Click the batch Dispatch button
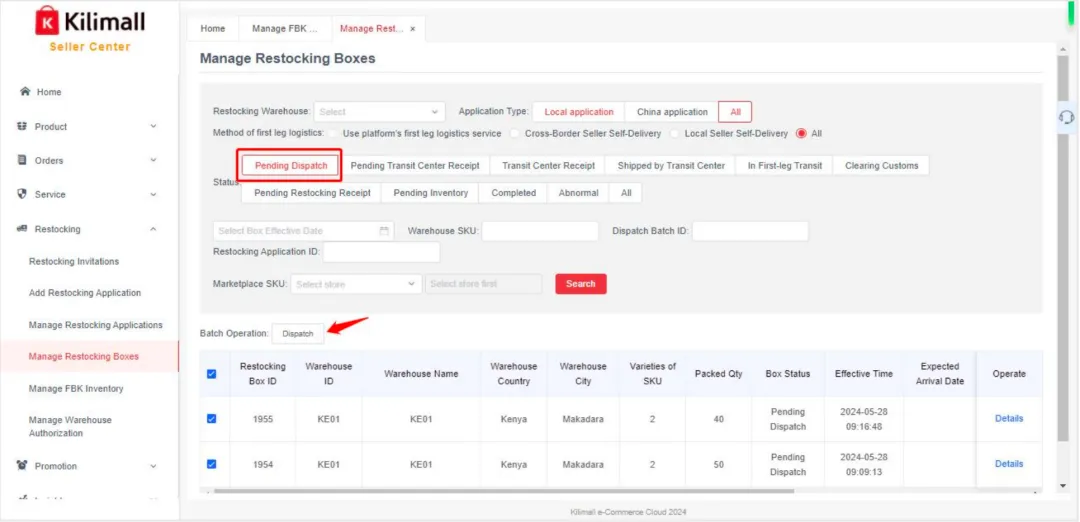Viewport: 1080px width, 522px height. (x=298, y=333)
